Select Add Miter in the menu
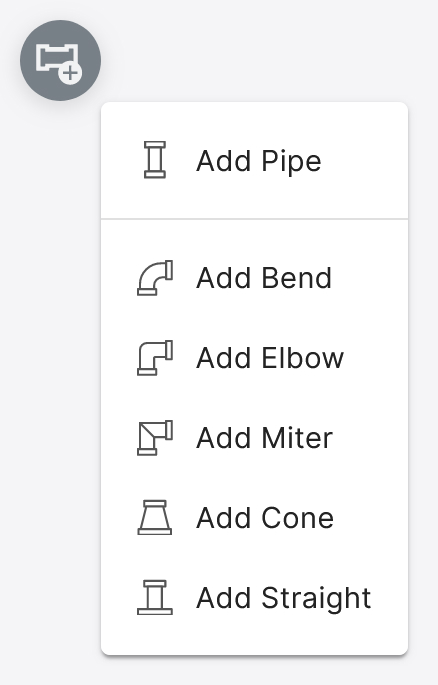The width and height of the screenshot is (438, 685). [x=255, y=438]
